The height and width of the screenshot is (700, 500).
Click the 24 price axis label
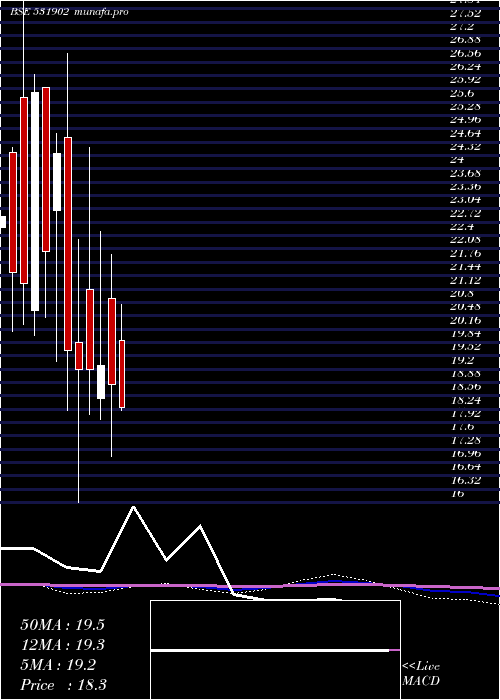(x=458, y=160)
